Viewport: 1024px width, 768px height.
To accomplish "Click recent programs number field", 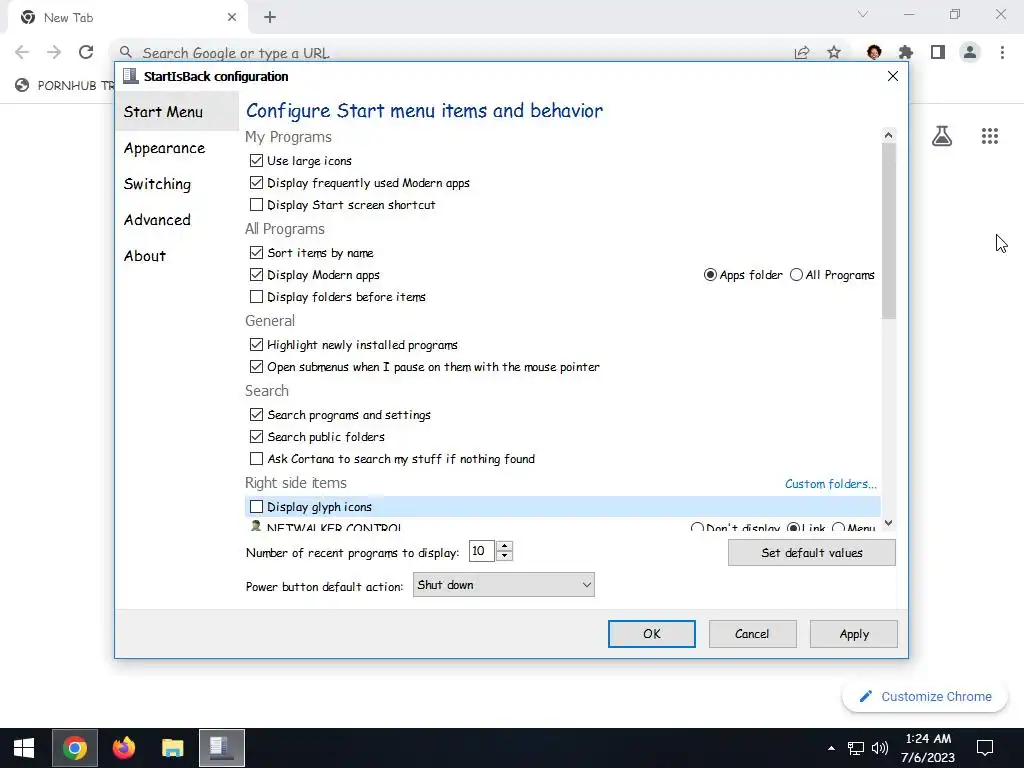I will point(481,551).
